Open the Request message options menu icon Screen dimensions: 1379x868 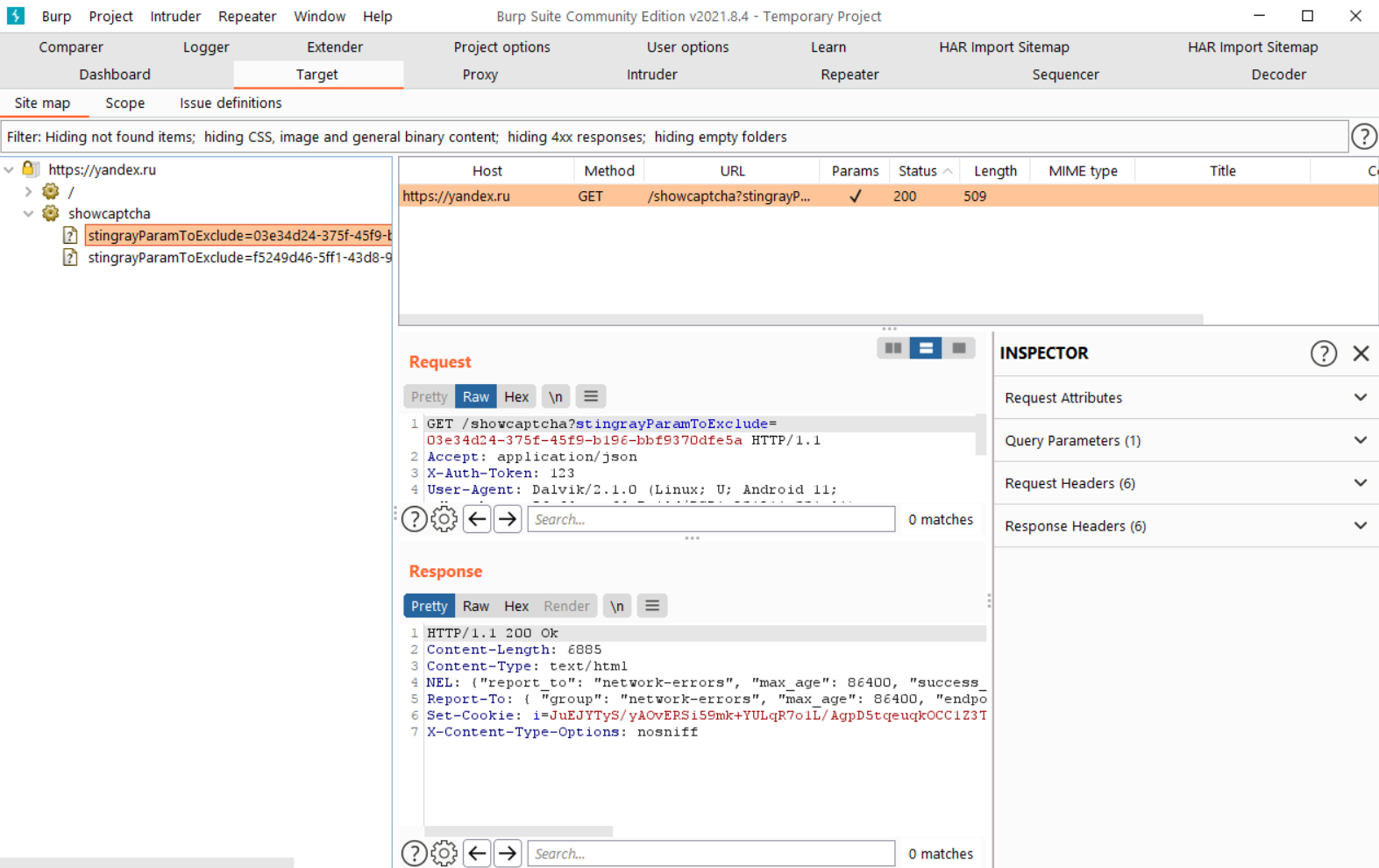[591, 396]
